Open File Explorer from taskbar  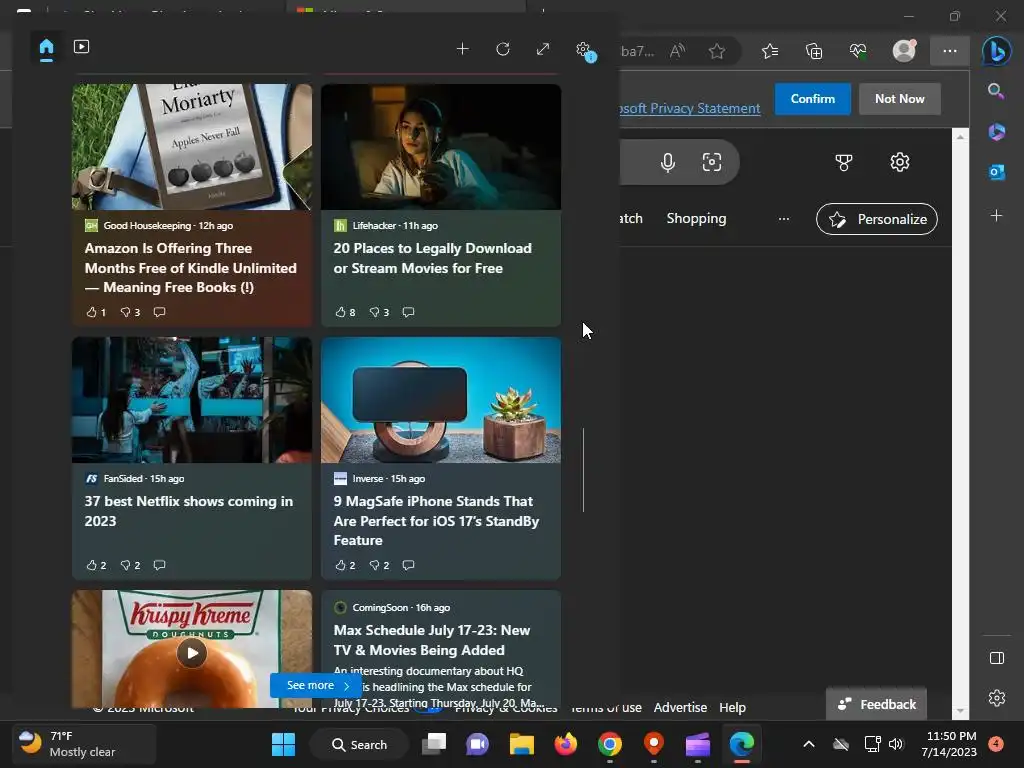click(x=522, y=744)
